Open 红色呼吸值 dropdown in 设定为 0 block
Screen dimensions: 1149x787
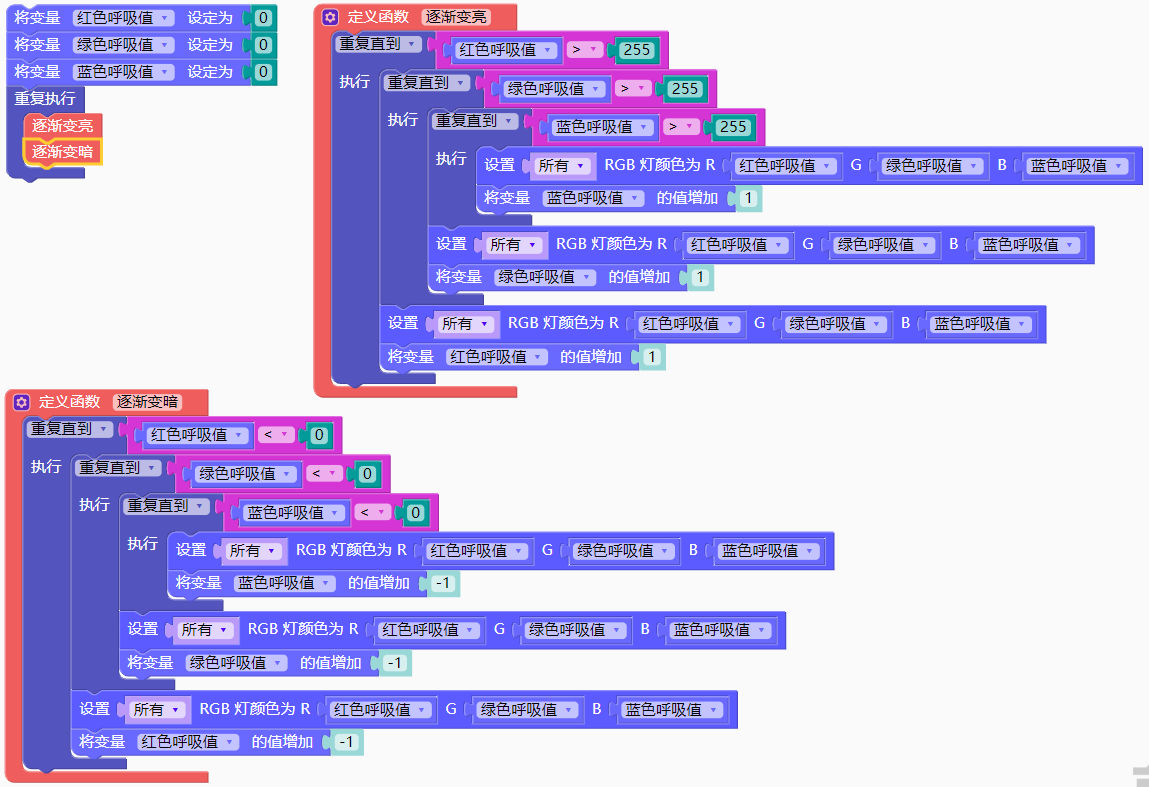pyautogui.click(x=123, y=18)
